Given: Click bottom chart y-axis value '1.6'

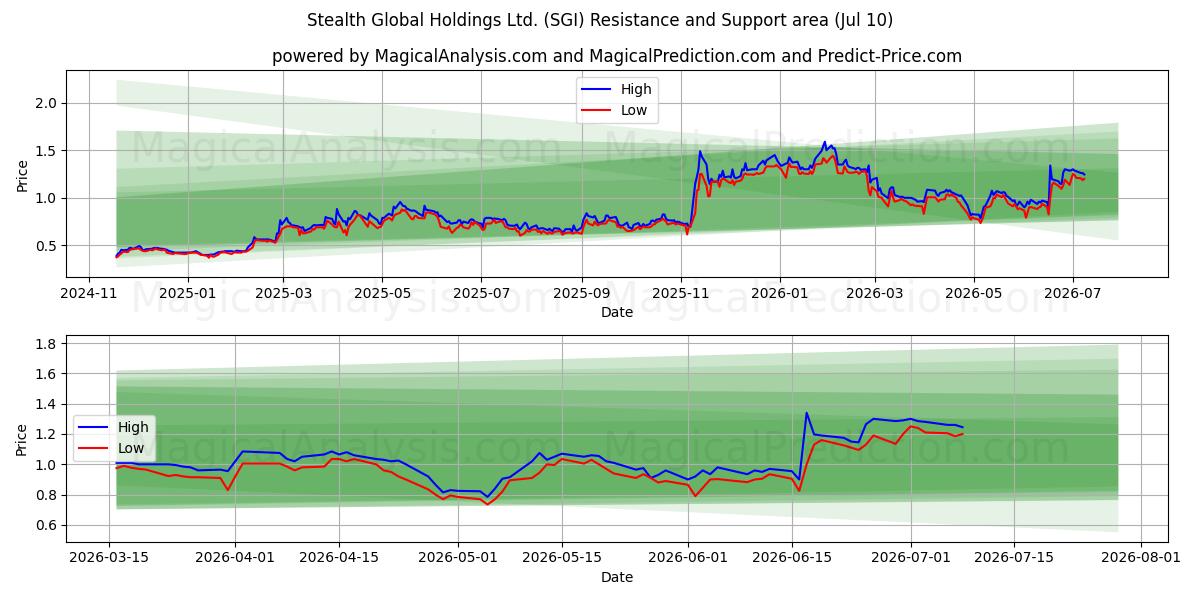Looking at the screenshot, I should tap(48, 374).
